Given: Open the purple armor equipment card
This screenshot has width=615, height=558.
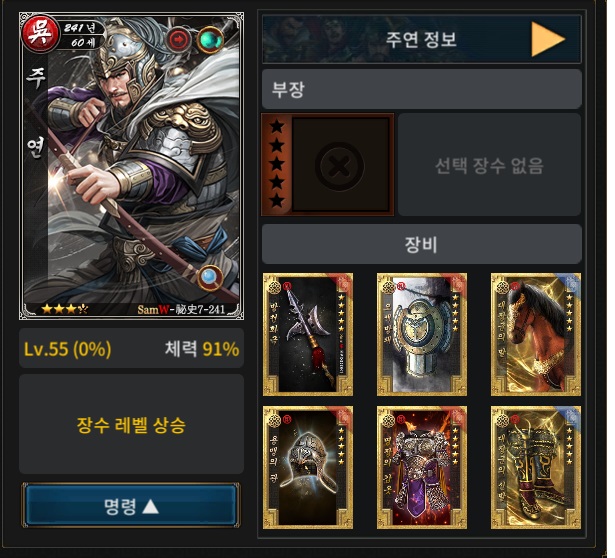Looking at the screenshot, I should pos(422,467).
